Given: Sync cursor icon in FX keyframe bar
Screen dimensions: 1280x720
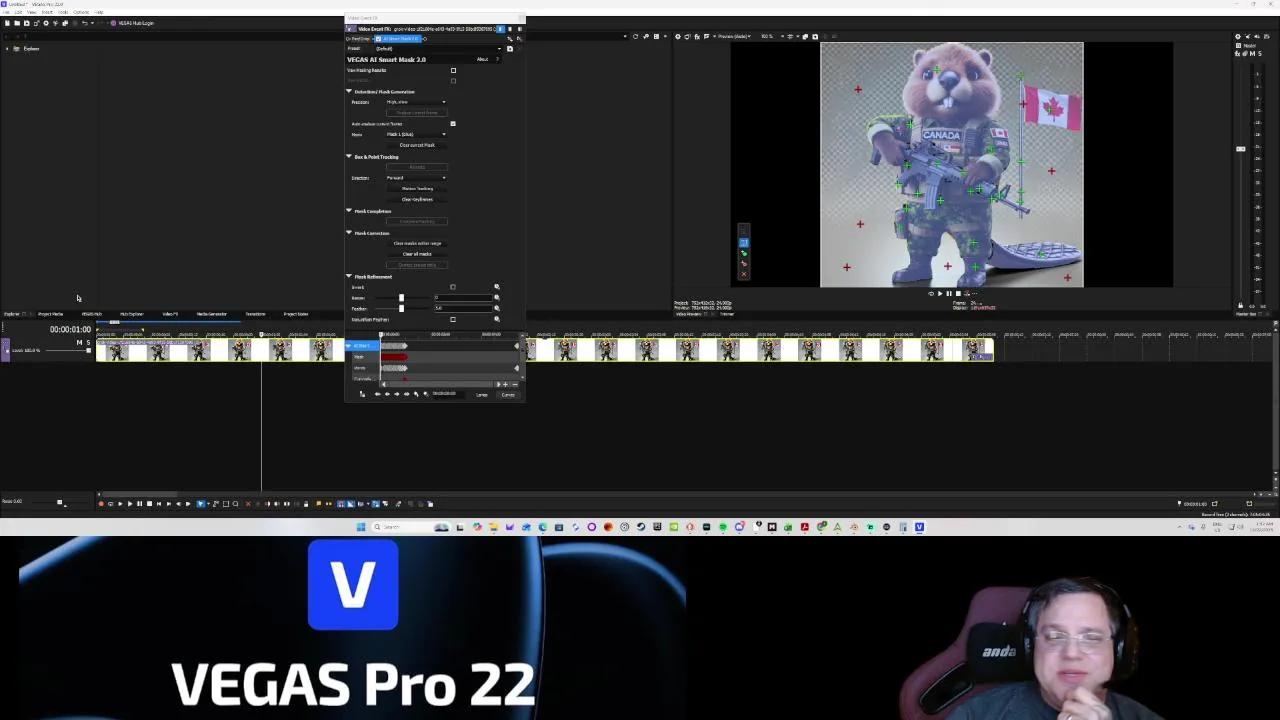Looking at the screenshot, I should coord(362,394).
